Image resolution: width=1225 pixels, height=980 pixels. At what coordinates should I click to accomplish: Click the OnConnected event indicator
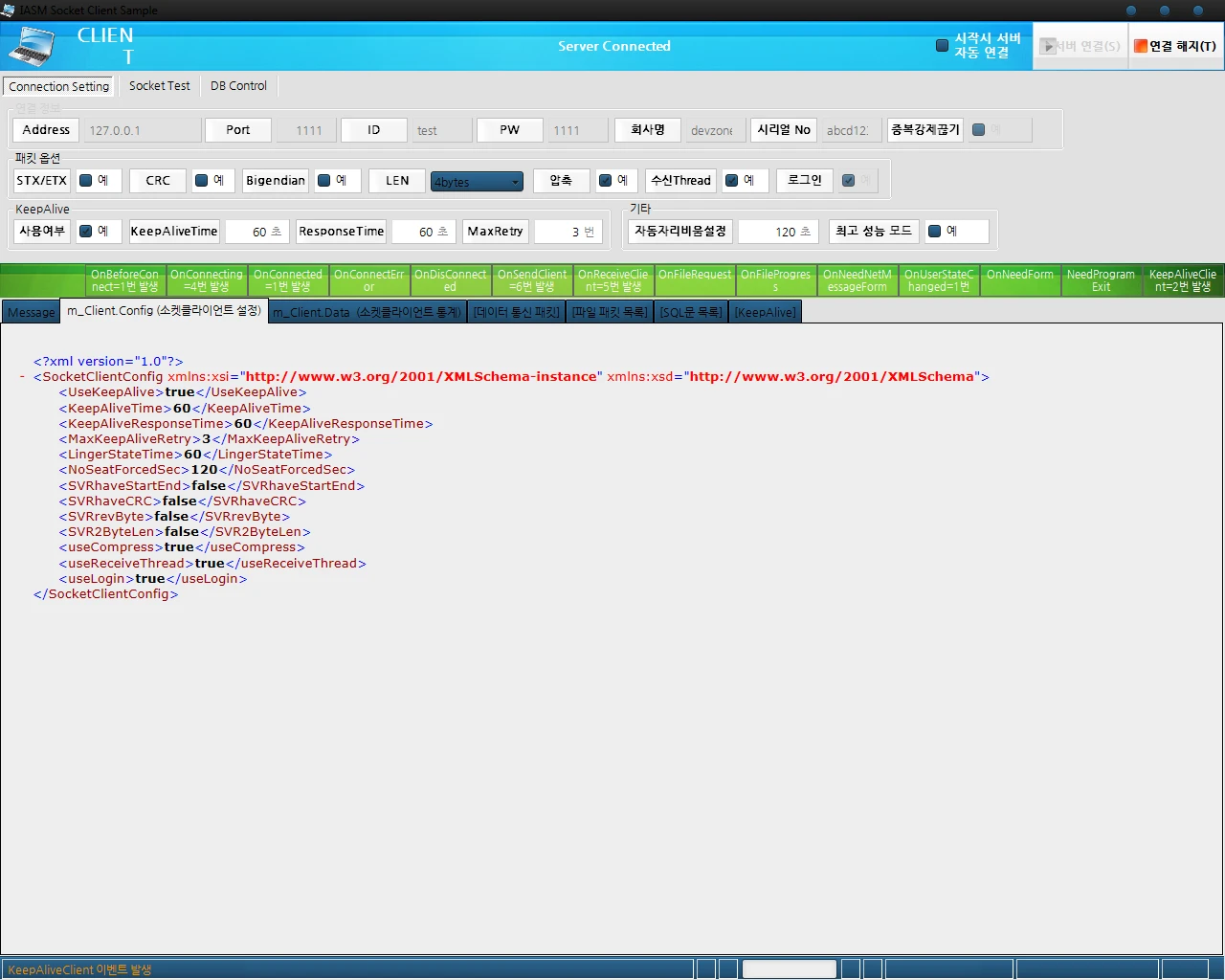point(288,280)
